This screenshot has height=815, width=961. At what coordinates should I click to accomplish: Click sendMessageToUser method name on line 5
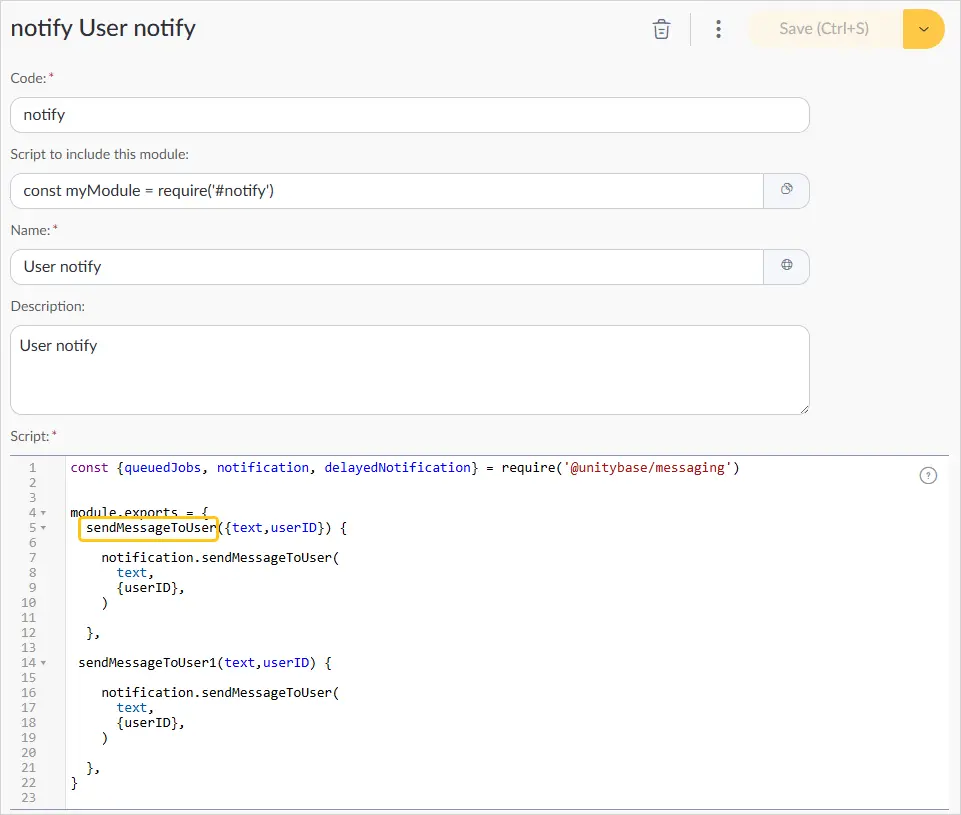coord(151,528)
